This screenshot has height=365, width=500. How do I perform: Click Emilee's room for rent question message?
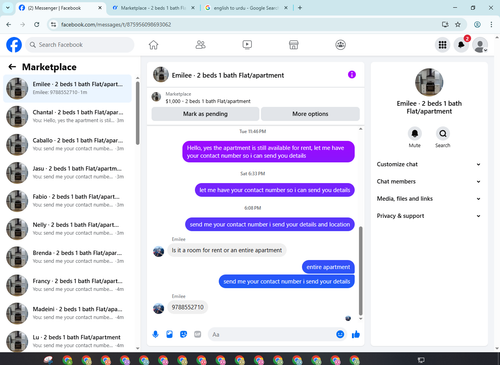coord(227,250)
